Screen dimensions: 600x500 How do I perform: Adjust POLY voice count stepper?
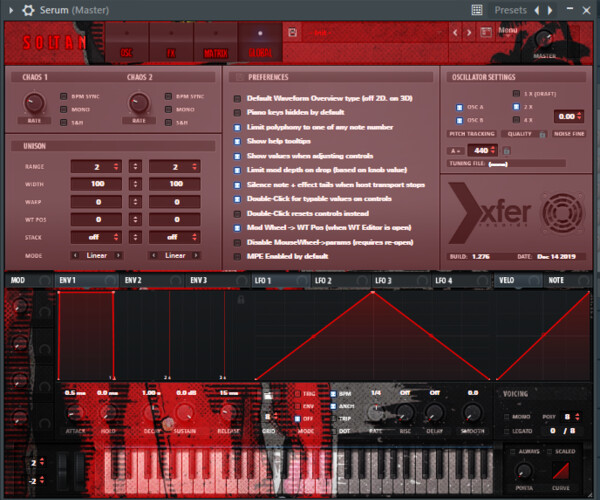(577, 417)
